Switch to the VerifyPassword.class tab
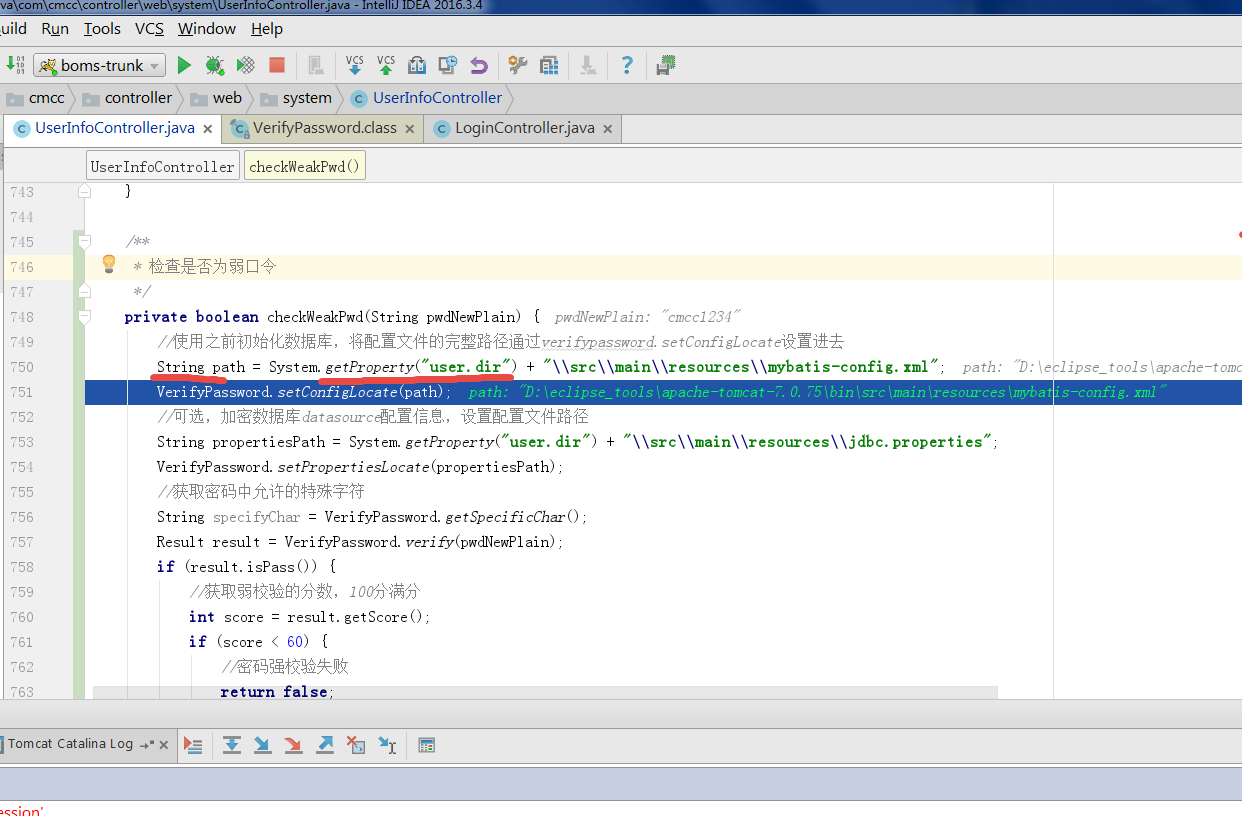 [x=324, y=128]
